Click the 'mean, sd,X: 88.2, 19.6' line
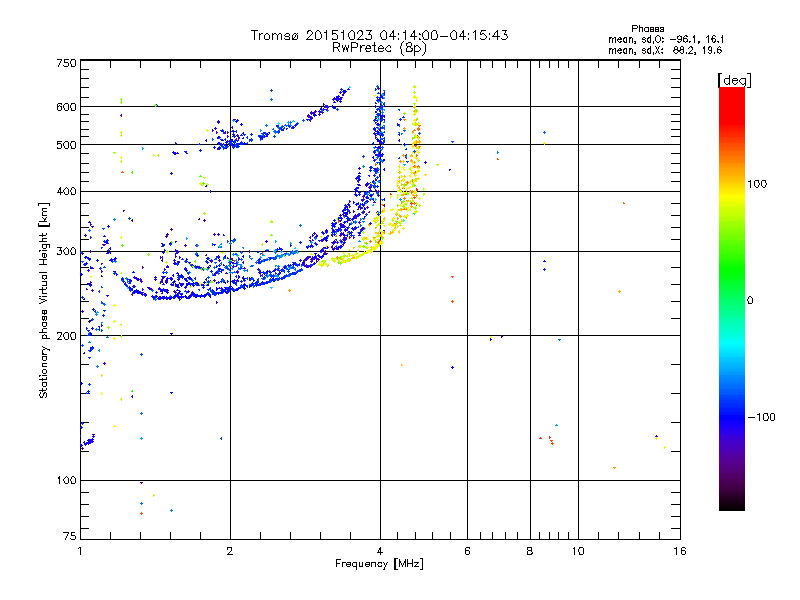 tap(665, 50)
